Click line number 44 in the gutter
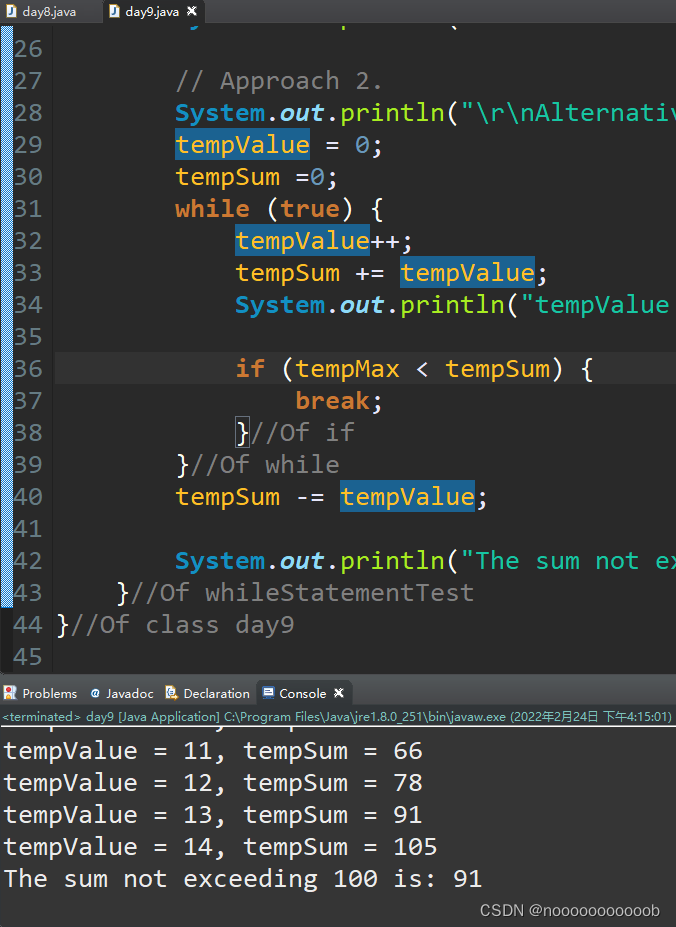This screenshot has width=676, height=927. [28, 625]
